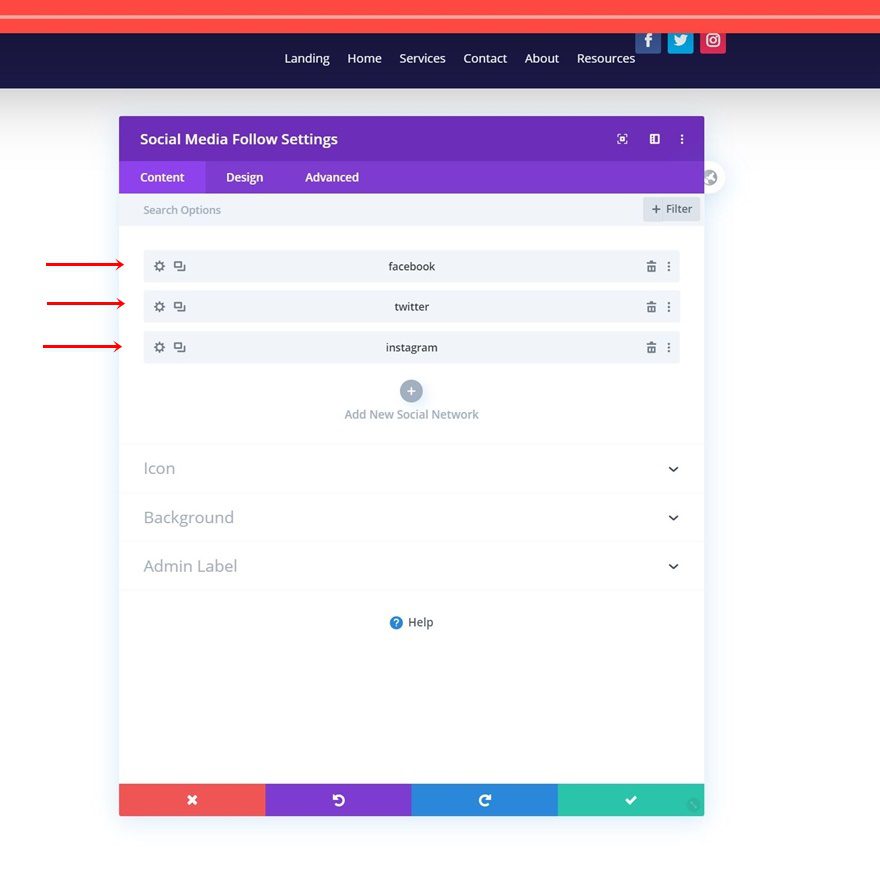Open twitter item settings gear
The width and height of the screenshot is (880, 879).
[x=159, y=306]
